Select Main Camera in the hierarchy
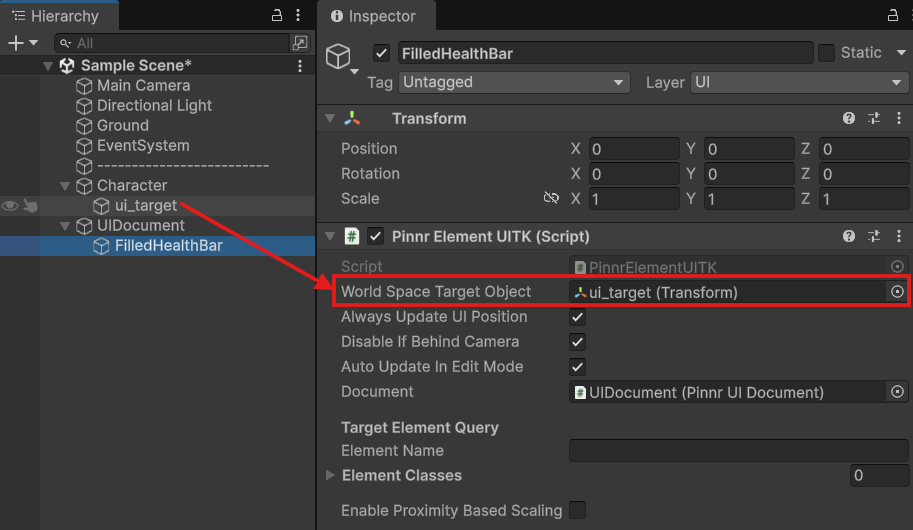The height and width of the screenshot is (530, 913). coord(143,86)
